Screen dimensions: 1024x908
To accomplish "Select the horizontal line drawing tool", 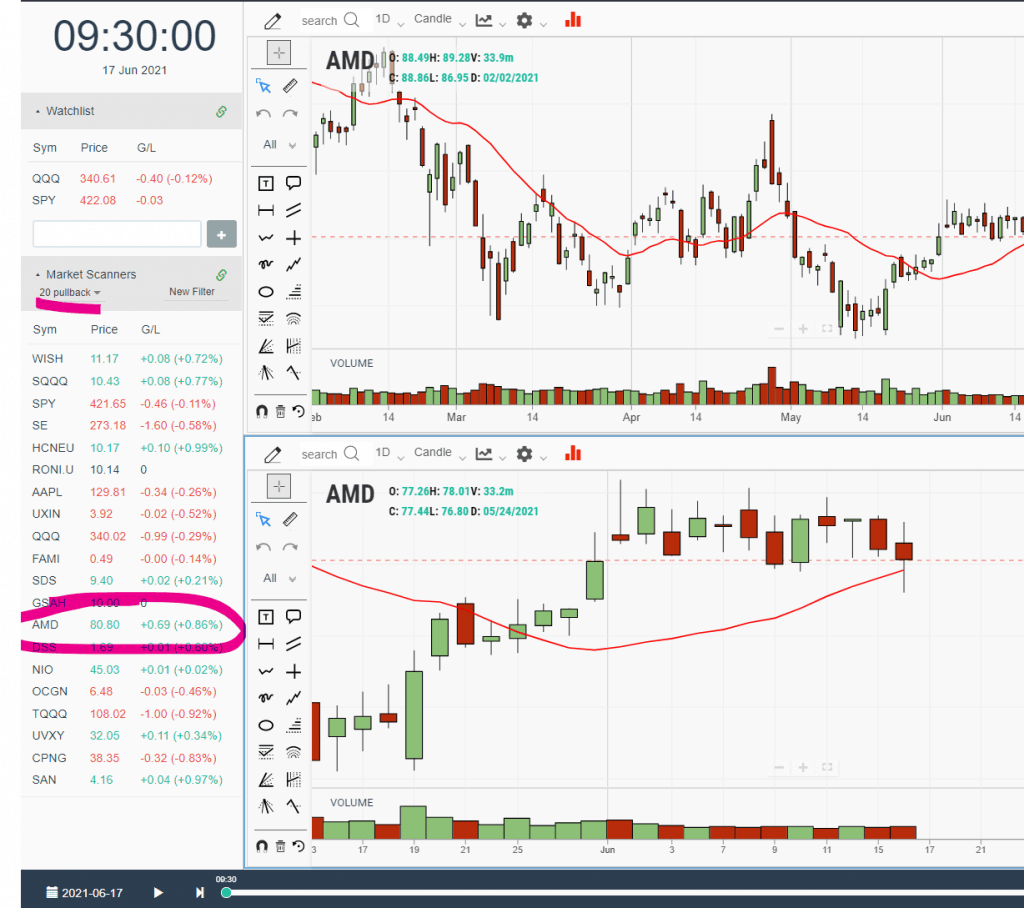I will [x=265, y=210].
